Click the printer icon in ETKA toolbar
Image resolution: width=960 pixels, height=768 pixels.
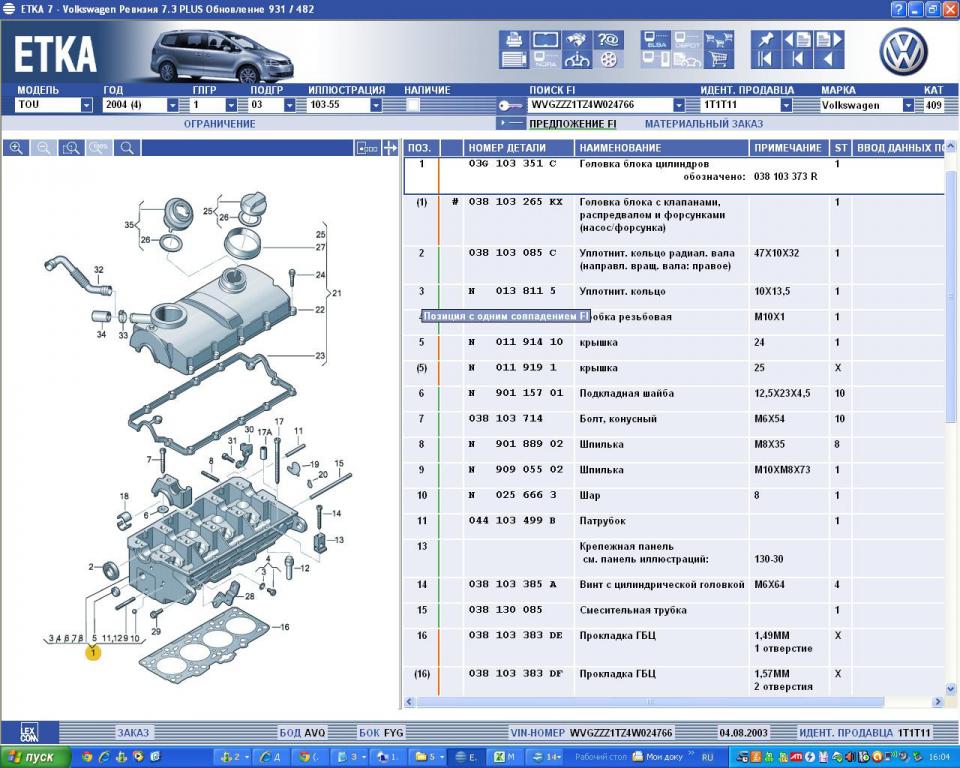pos(514,40)
